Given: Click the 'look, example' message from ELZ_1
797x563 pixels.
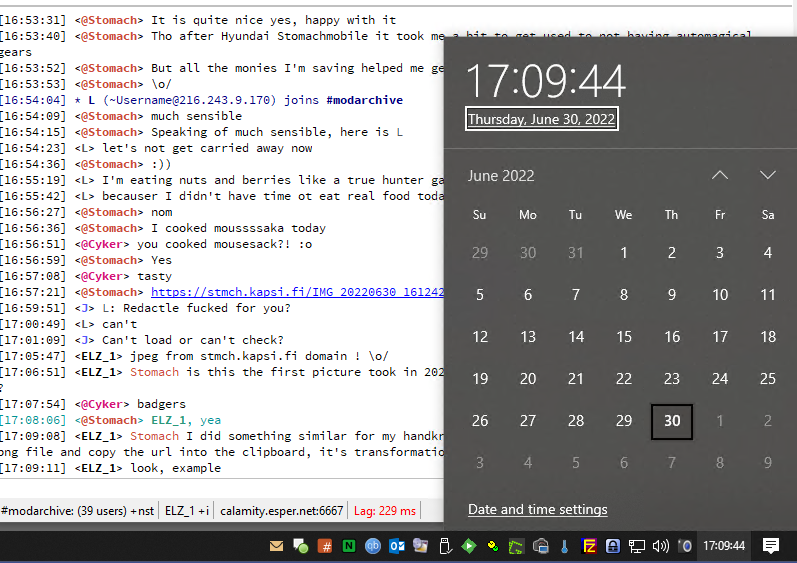Looking at the screenshot, I should (175, 468).
